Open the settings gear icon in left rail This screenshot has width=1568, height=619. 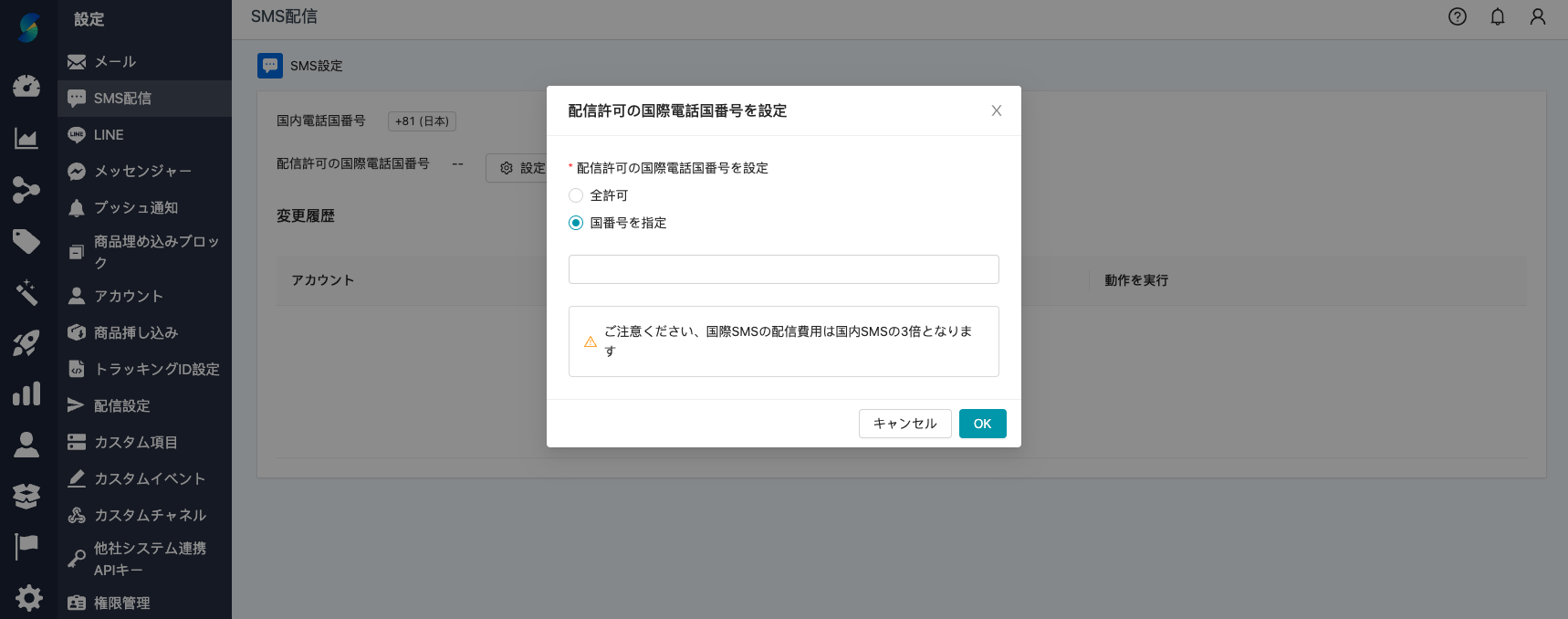pos(28,598)
